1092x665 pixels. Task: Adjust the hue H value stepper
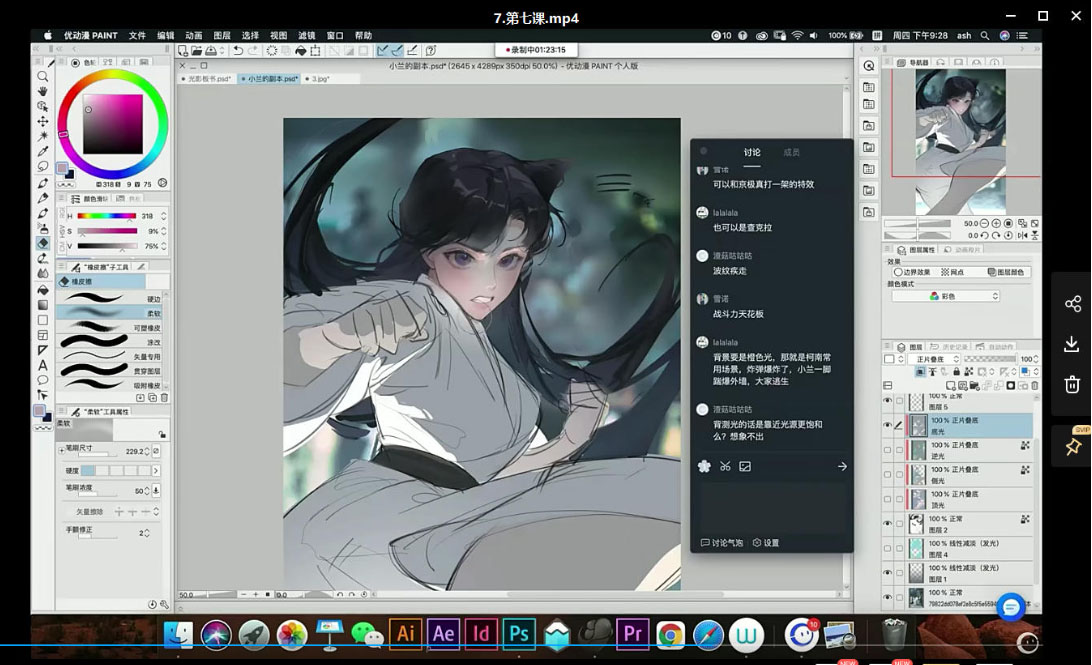tap(164, 216)
